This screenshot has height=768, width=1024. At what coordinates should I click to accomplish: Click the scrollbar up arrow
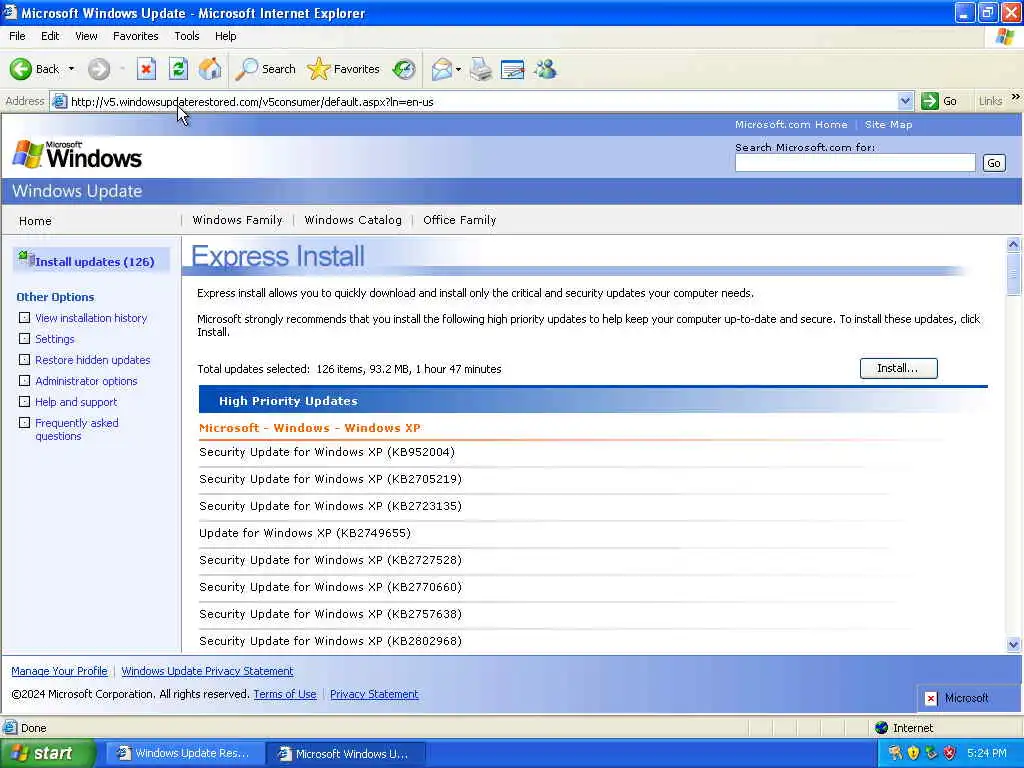point(1014,245)
